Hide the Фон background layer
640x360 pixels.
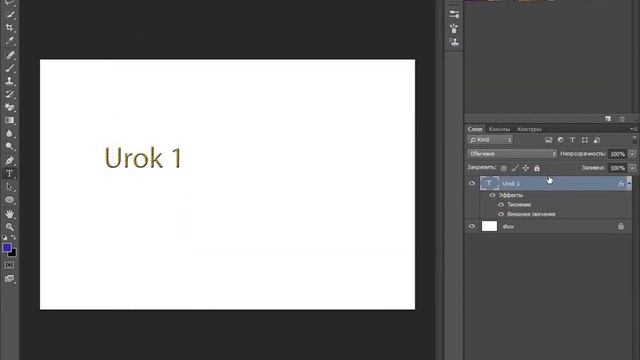coord(472,226)
